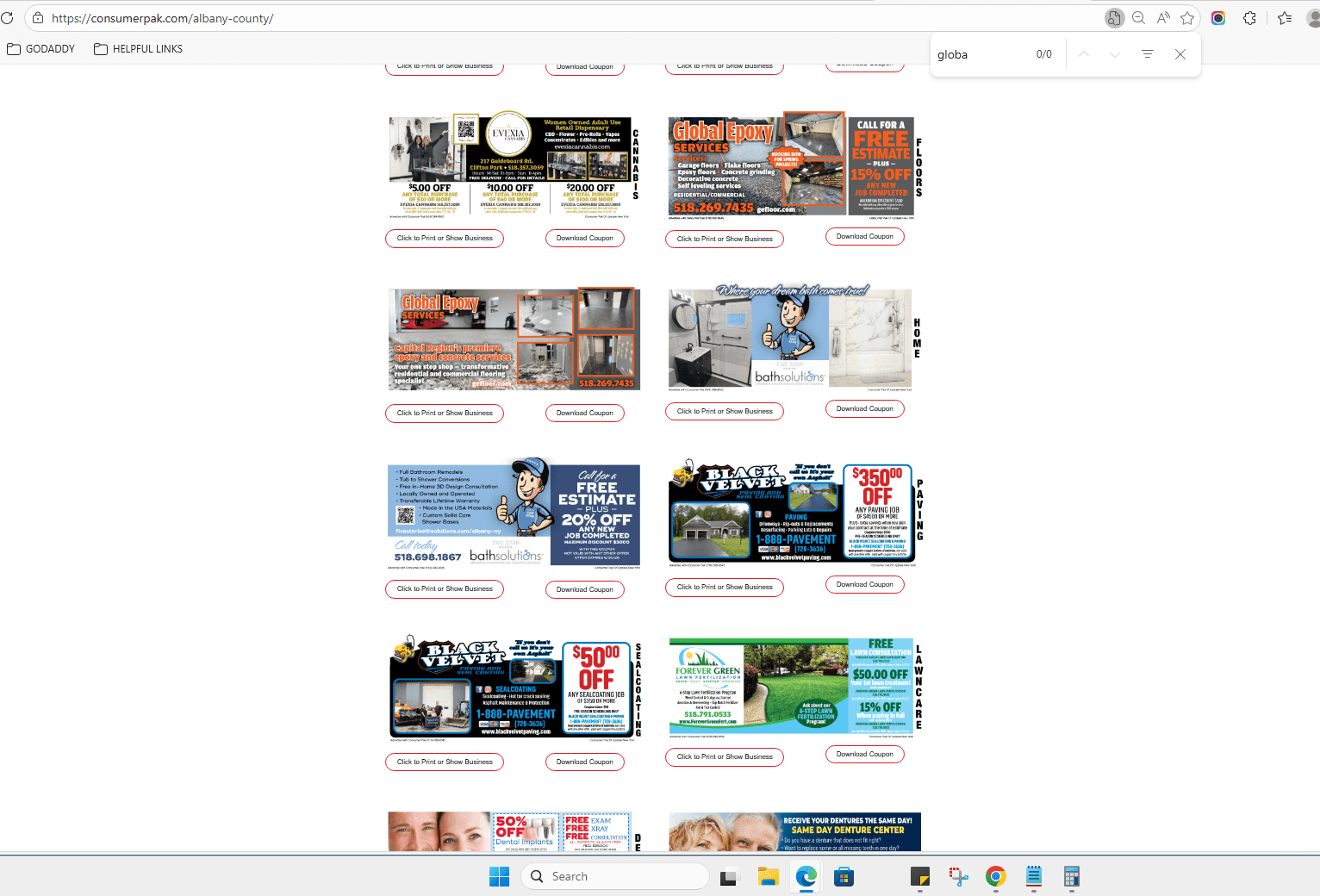The width and height of the screenshot is (1320, 896).
Task: Go to next find result
Action: point(1115,54)
